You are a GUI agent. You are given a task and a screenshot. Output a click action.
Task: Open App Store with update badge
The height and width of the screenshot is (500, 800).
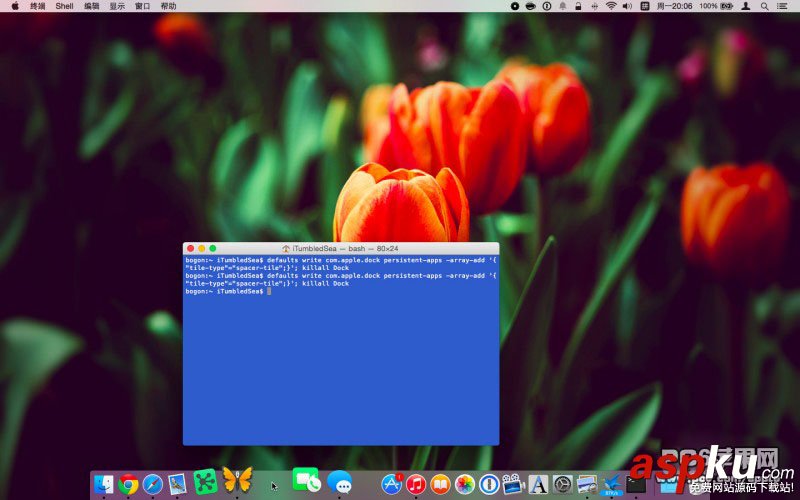pyautogui.click(x=391, y=484)
